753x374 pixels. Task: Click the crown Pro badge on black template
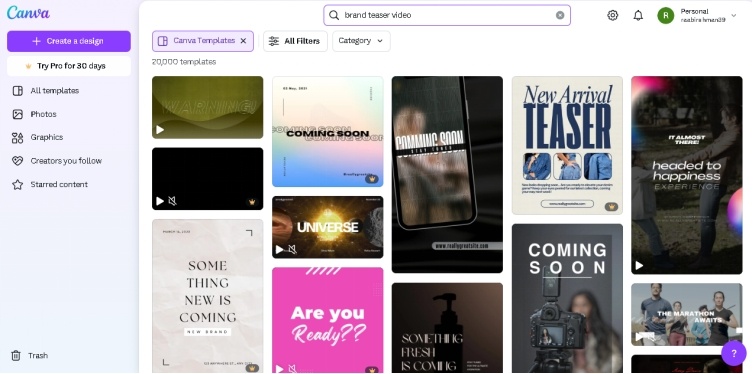pyautogui.click(x=252, y=202)
